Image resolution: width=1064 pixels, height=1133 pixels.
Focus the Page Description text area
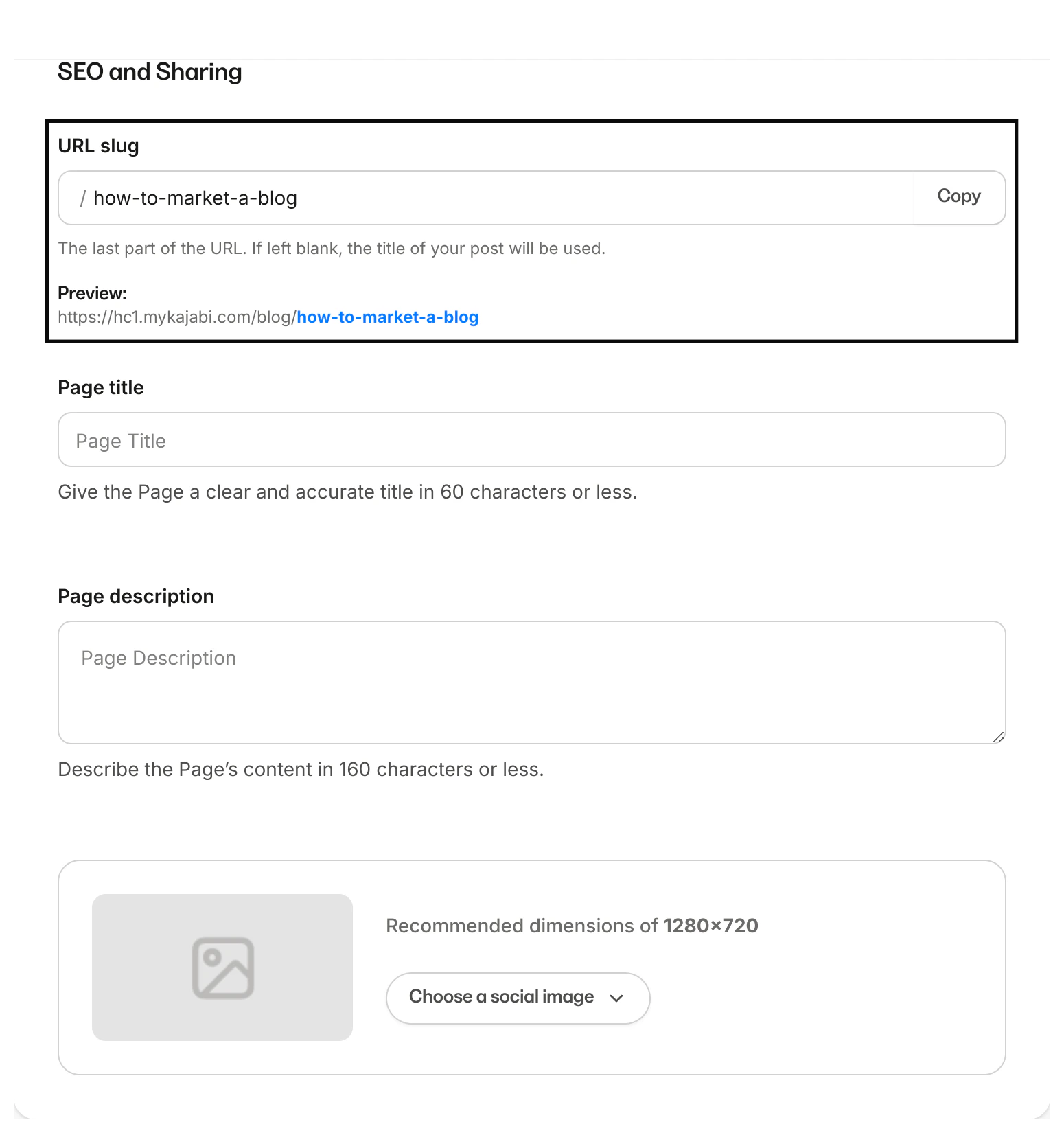[x=532, y=683]
